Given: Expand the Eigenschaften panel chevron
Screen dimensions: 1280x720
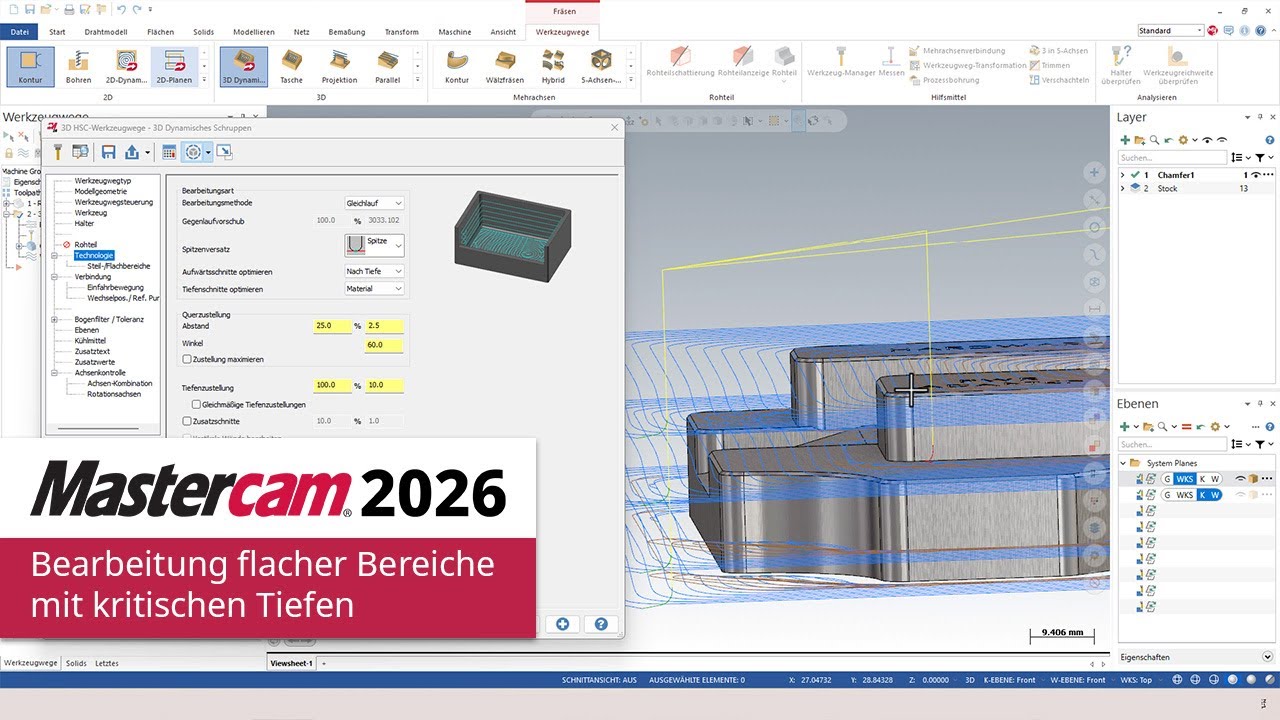Looking at the screenshot, I should (1267, 657).
